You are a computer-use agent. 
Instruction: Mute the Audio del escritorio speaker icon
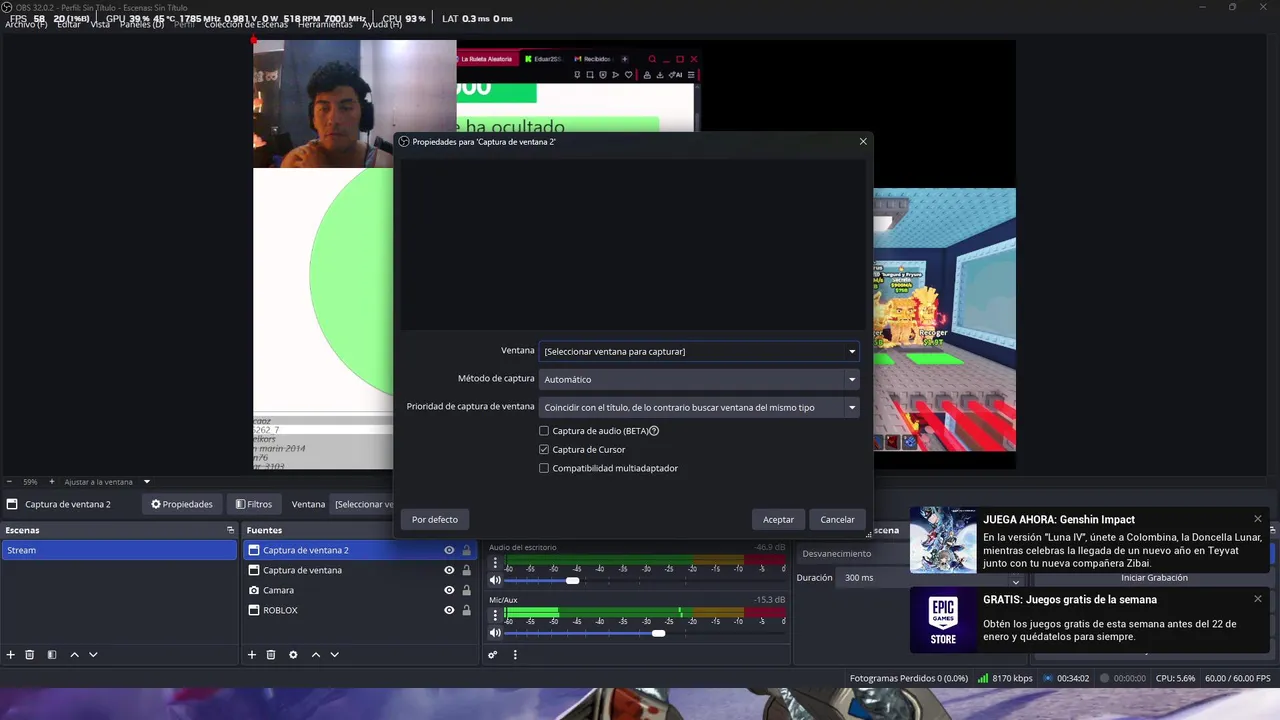[495, 580]
